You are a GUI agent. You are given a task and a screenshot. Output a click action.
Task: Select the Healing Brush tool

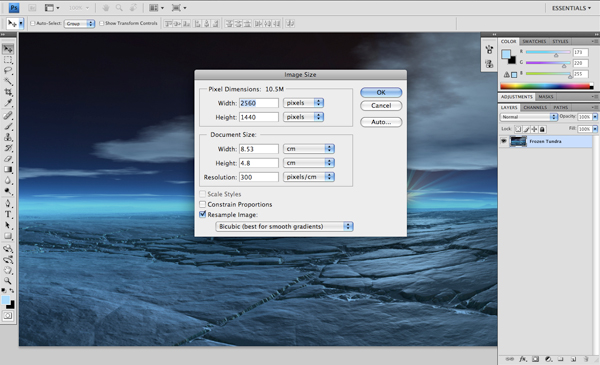click(x=8, y=115)
